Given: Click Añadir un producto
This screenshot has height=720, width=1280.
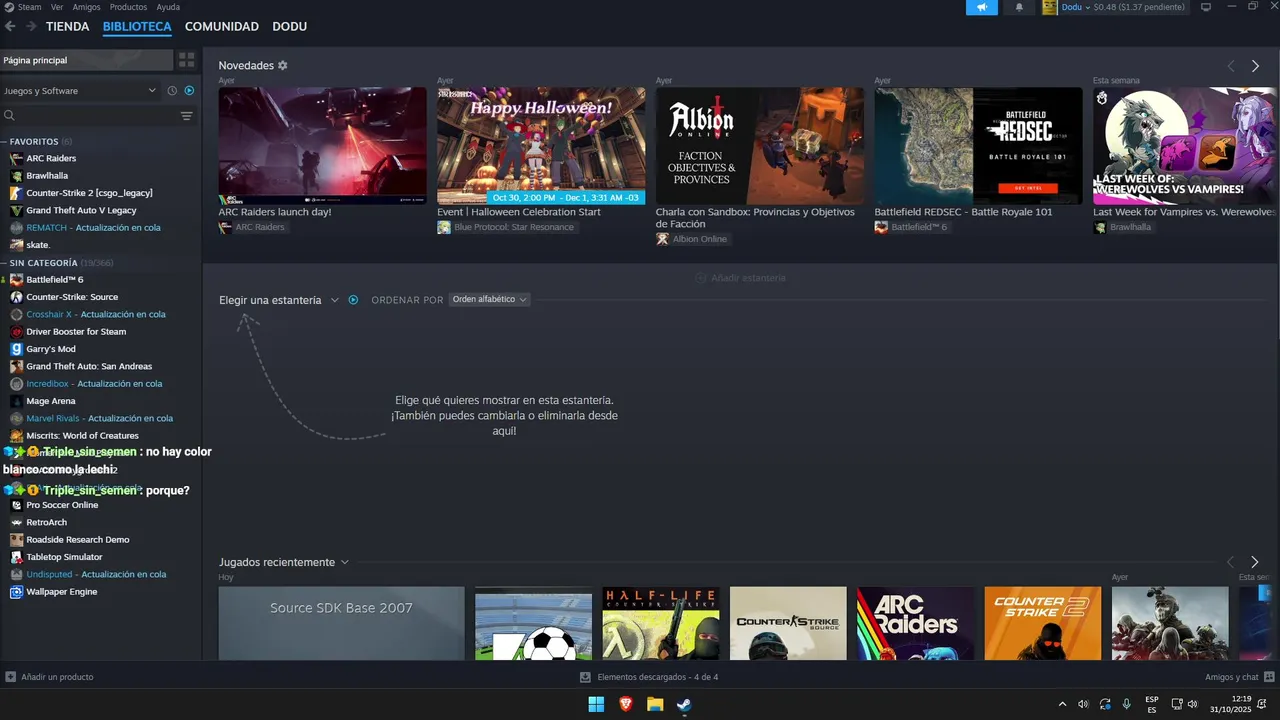Looking at the screenshot, I should tap(50, 677).
